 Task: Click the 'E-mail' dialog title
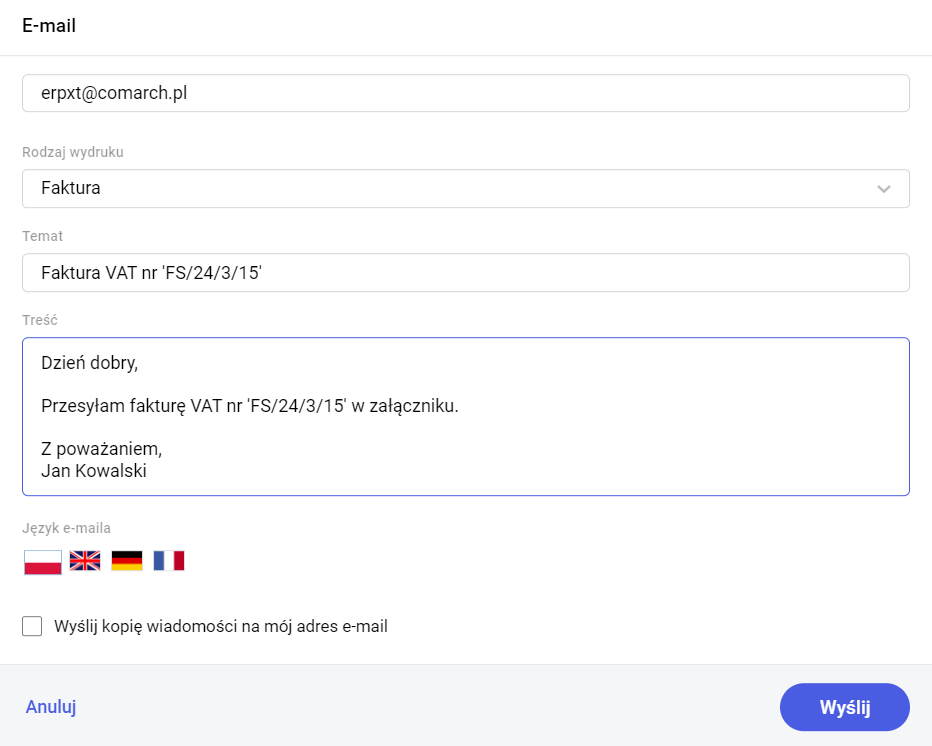tap(49, 26)
